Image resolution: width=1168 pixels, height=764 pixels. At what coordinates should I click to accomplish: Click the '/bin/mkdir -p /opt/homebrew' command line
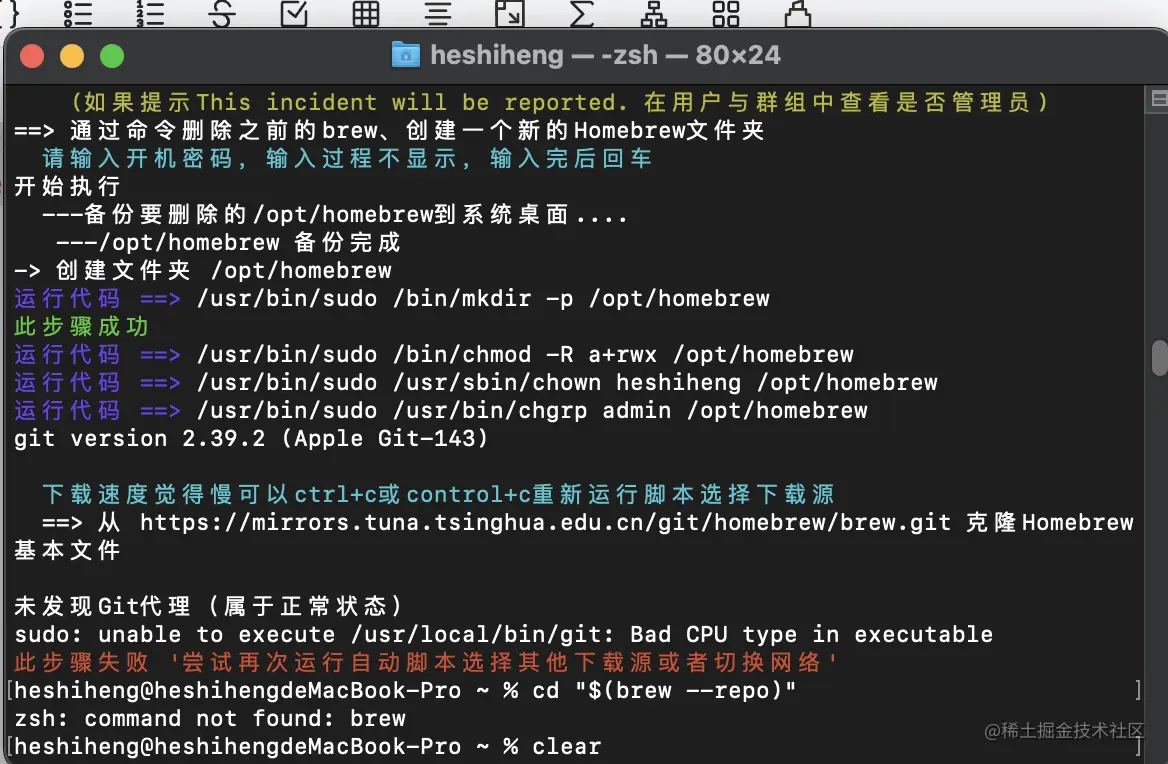pos(392,299)
